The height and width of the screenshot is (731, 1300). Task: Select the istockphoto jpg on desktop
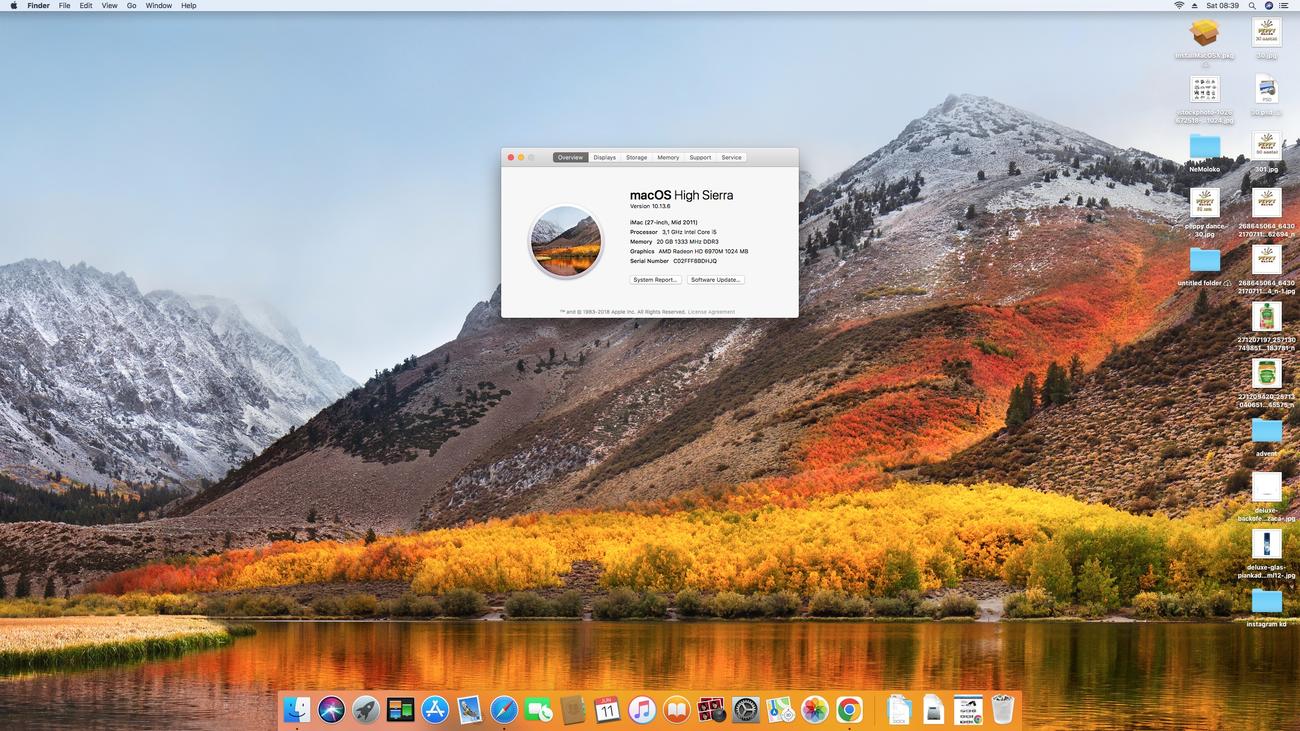click(1204, 98)
